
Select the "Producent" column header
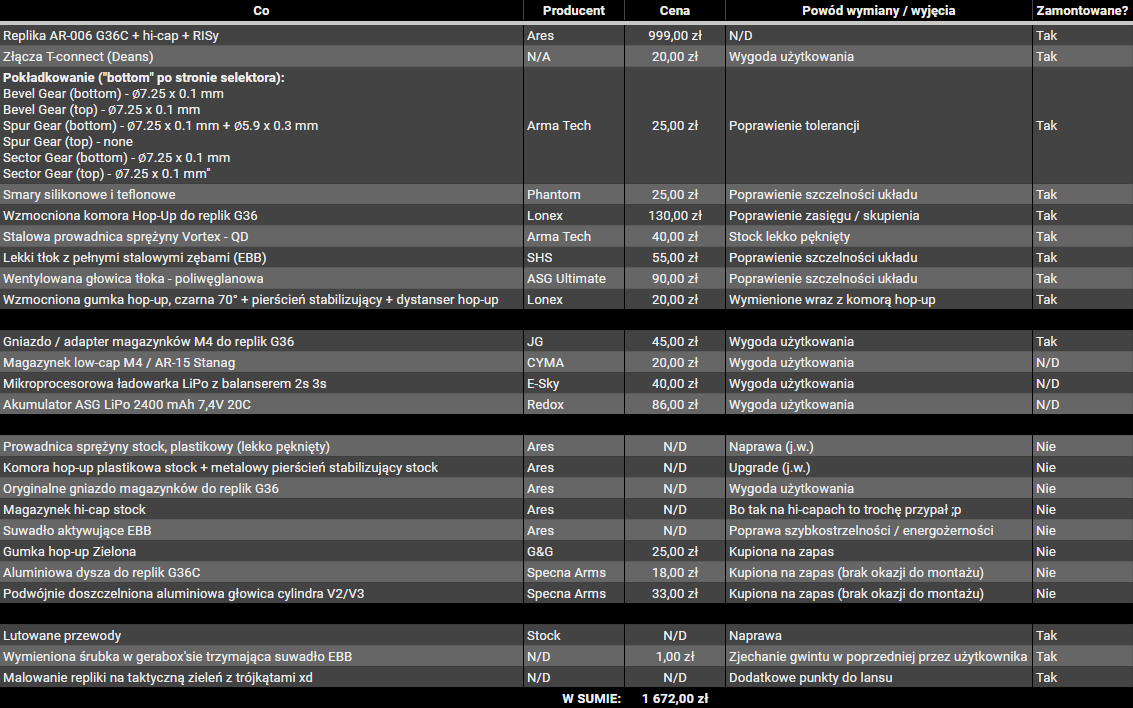click(573, 11)
